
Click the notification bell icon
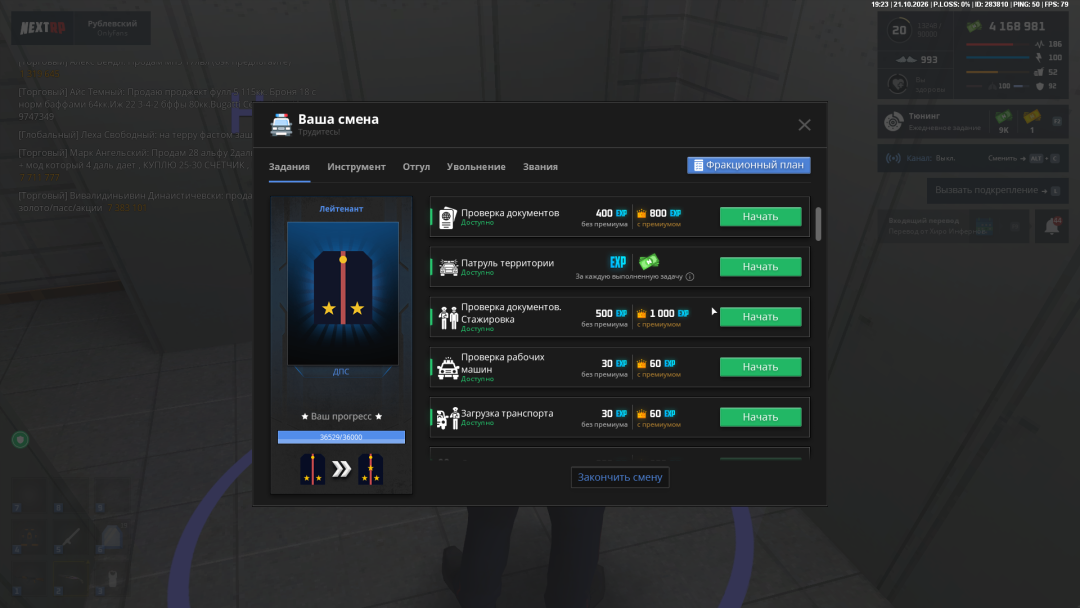1052,226
